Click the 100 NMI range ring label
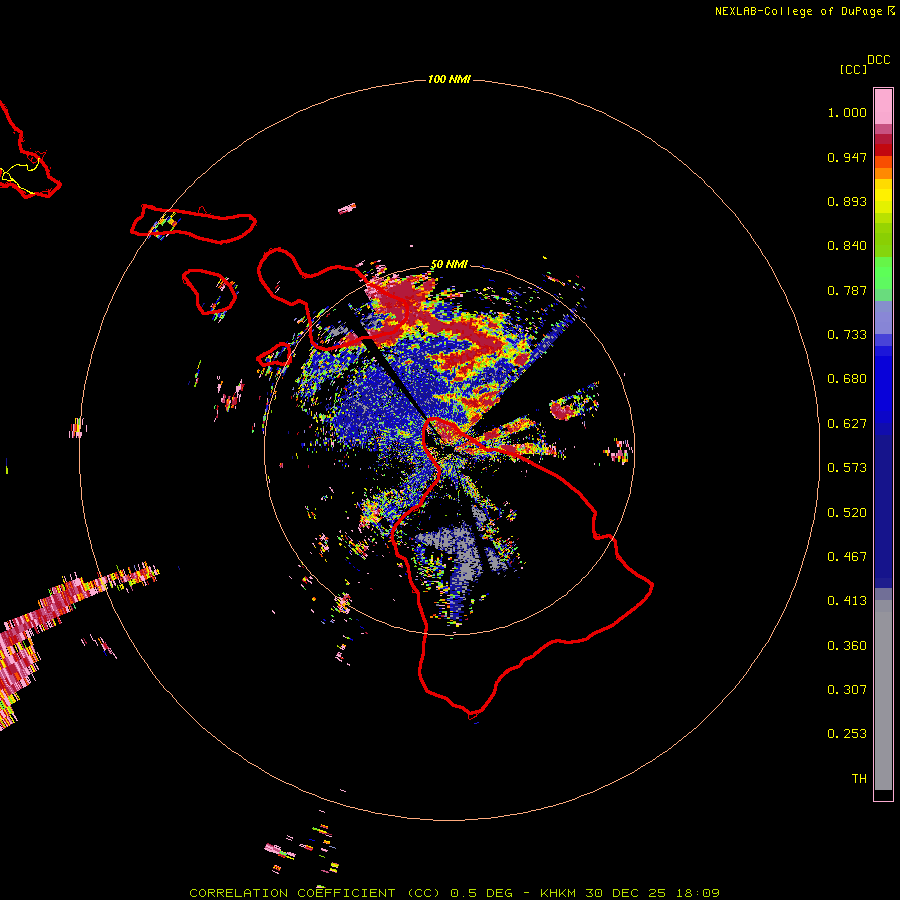 449,79
